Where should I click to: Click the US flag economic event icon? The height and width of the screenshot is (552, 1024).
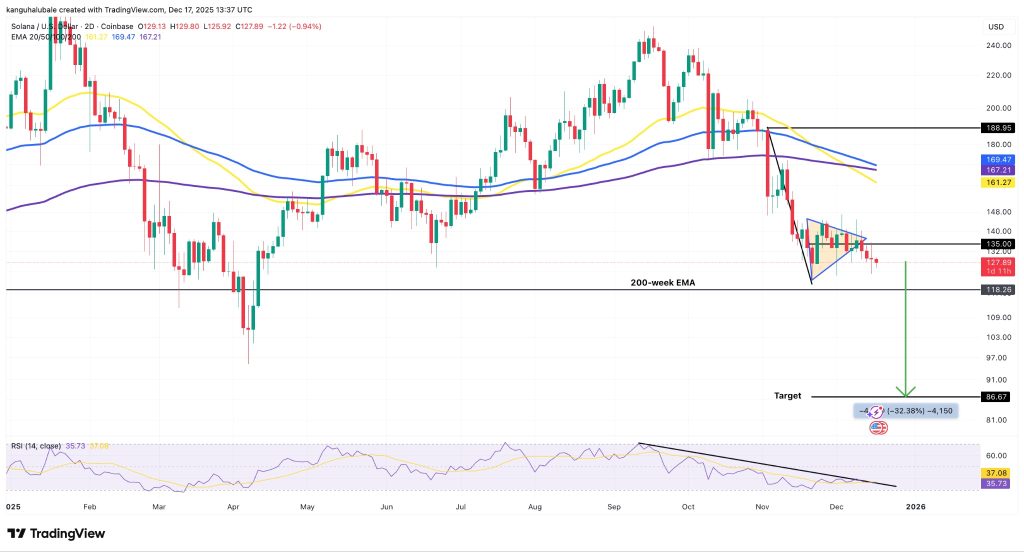click(x=878, y=428)
